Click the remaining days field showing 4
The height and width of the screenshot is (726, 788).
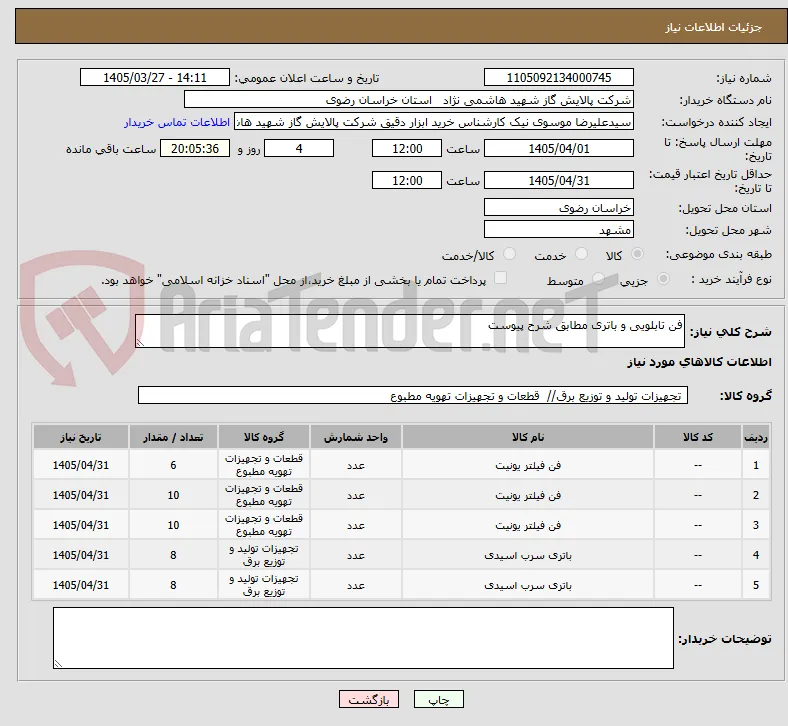(299, 148)
